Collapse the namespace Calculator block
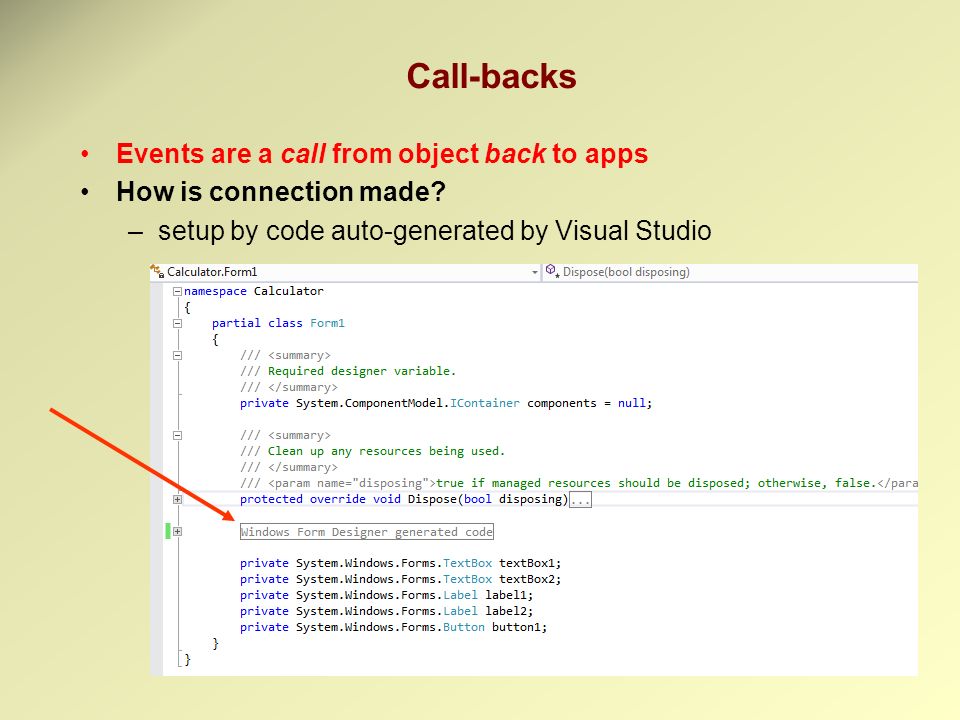The height and width of the screenshot is (720, 960). click(178, 291)
